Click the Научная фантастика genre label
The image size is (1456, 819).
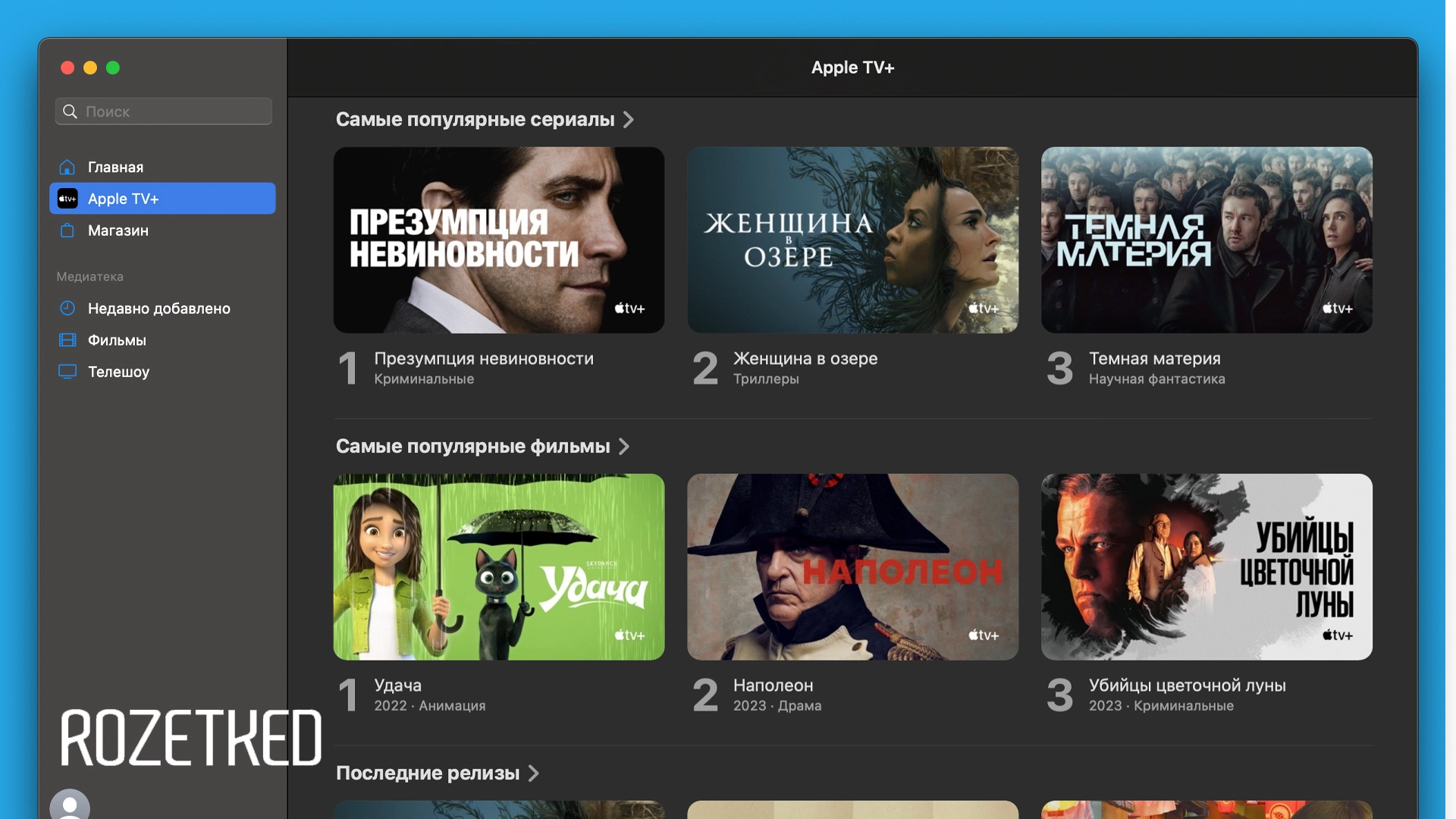point(1157,379)
